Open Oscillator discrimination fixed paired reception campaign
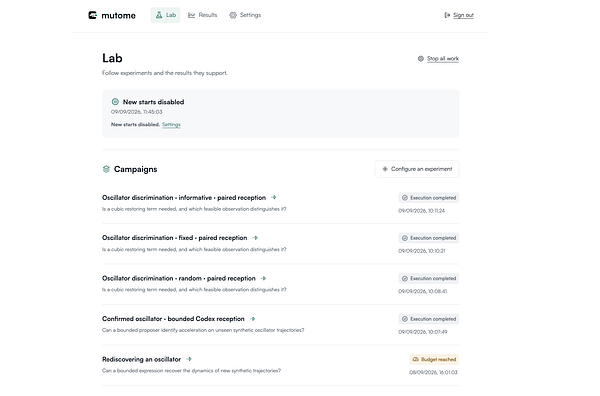600x396 pixels. pyautogui.click(x=174, y=238)
